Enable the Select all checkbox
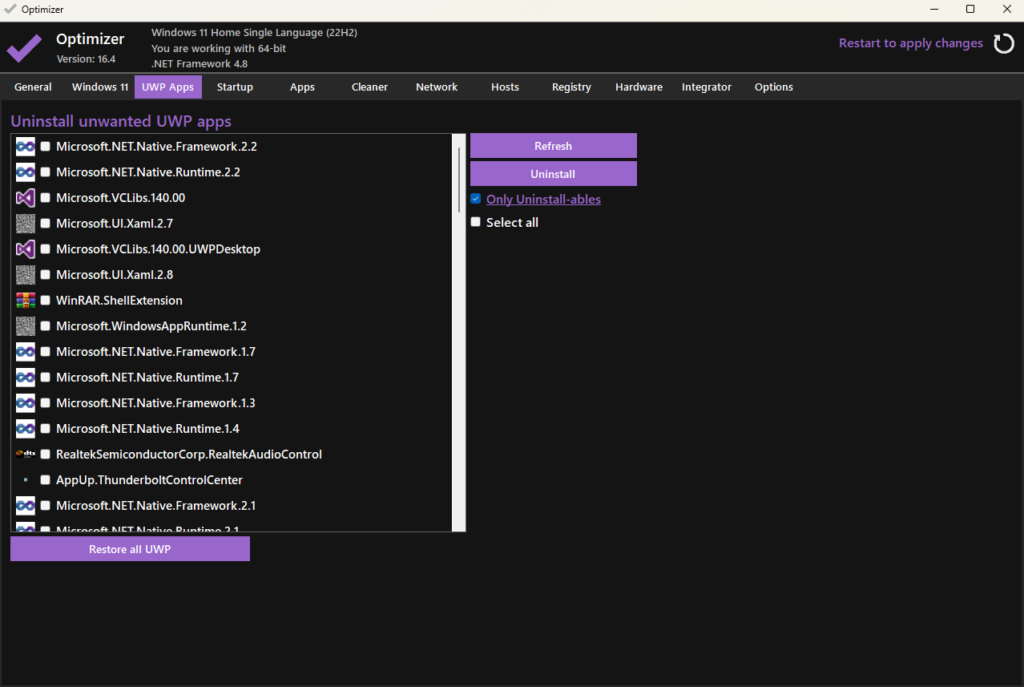Viewport: 1024px width, 687px height. pos(476,222)
